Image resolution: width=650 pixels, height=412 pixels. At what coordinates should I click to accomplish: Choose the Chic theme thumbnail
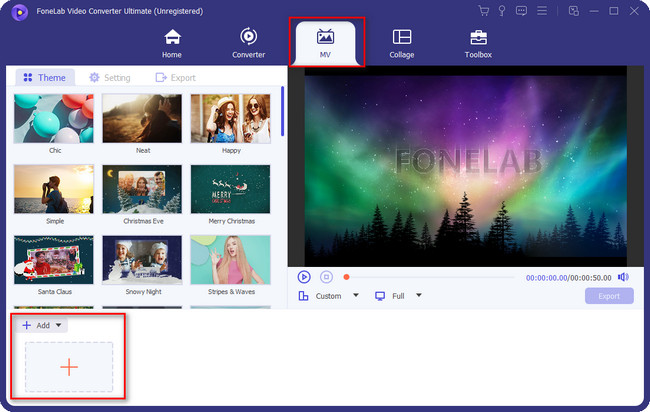(54, 119)
